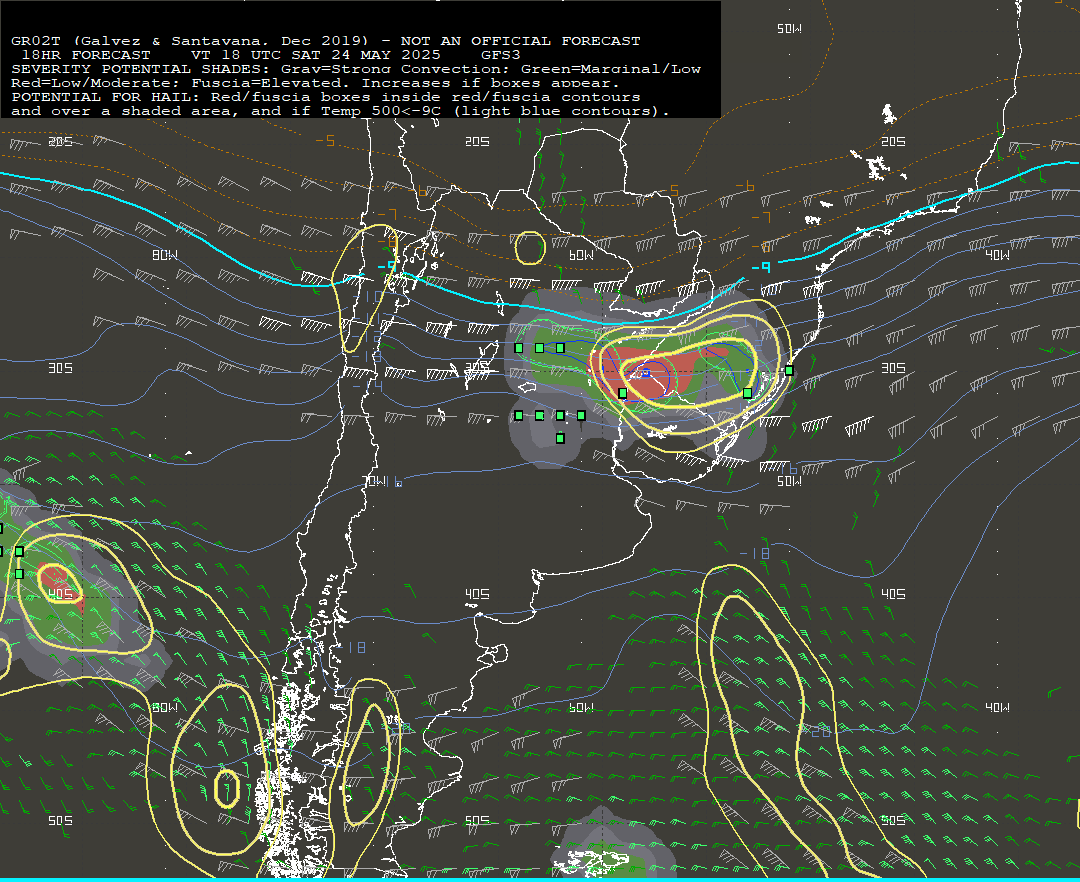Viewport: 1080px width, 882px height.
Task: Select the leftmost '50S' latitude label
Action: [60, 820]
